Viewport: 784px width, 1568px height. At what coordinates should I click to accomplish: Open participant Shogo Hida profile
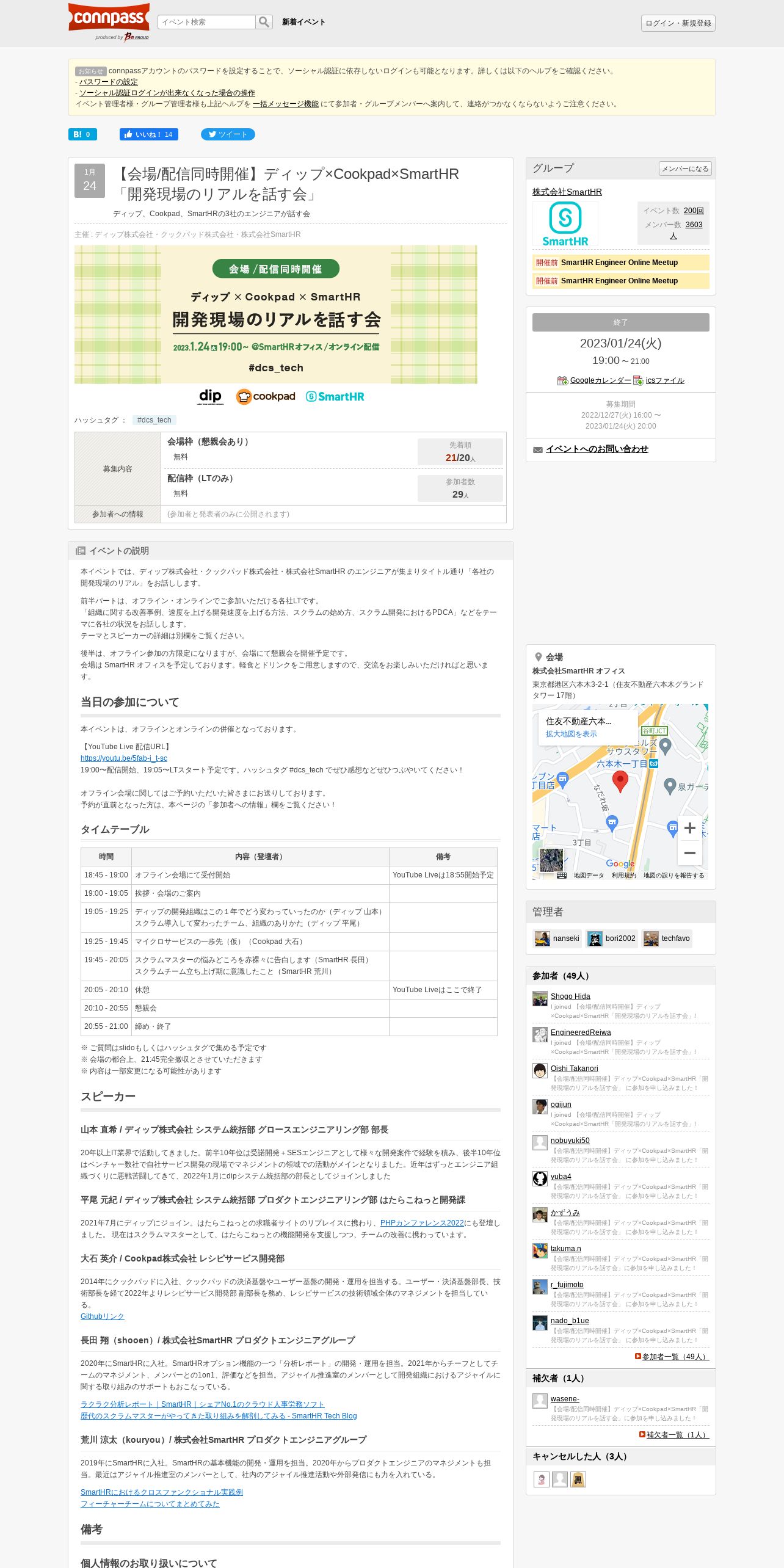point(570,996)
